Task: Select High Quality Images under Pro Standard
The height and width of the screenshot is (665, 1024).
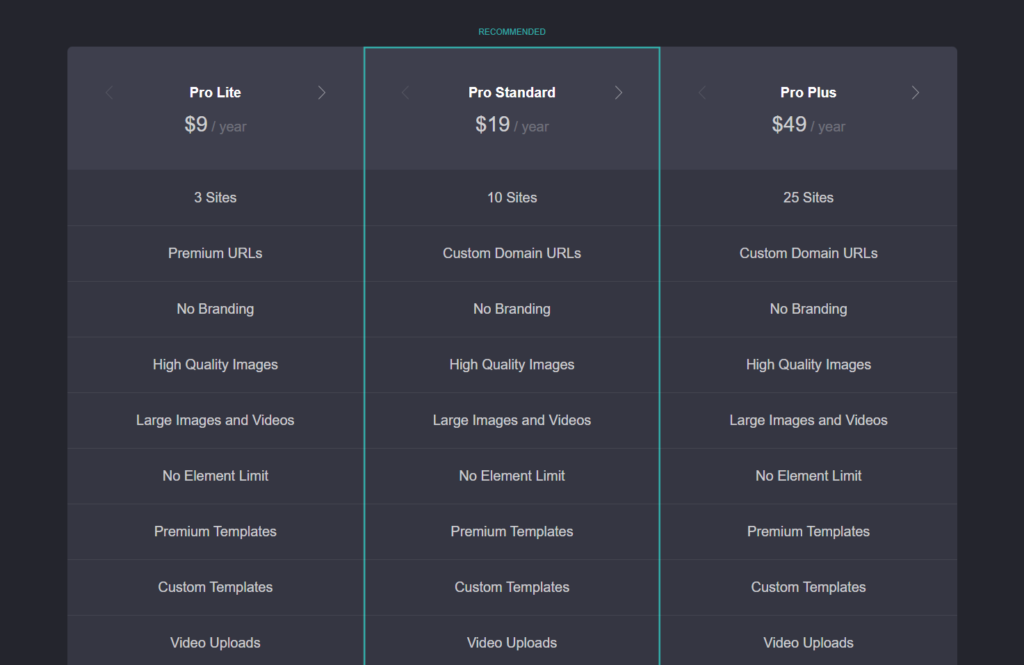Action: coord(511,364)
